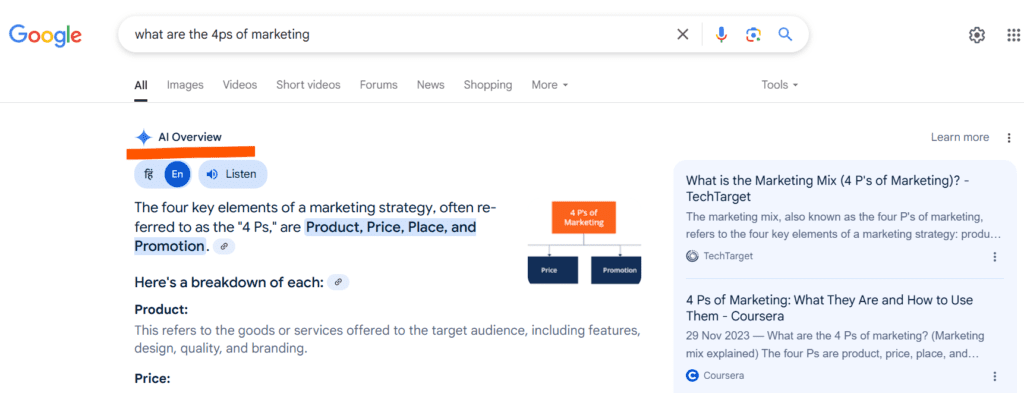The height and width of the screenshot is (393, 1024).
Task: Click the magnifying glass search button
Action: point(785,35)
